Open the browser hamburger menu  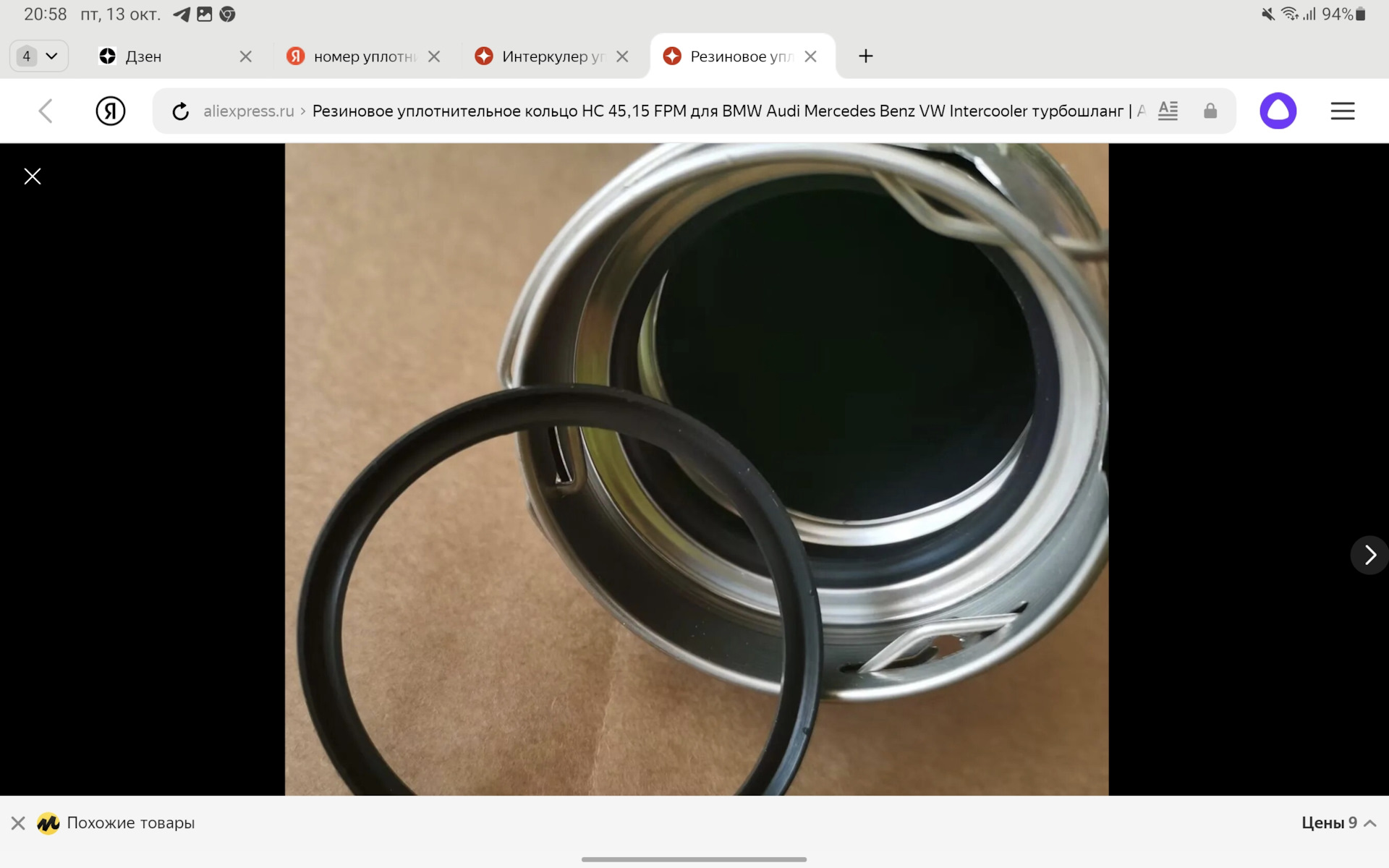coord(1343,111)
